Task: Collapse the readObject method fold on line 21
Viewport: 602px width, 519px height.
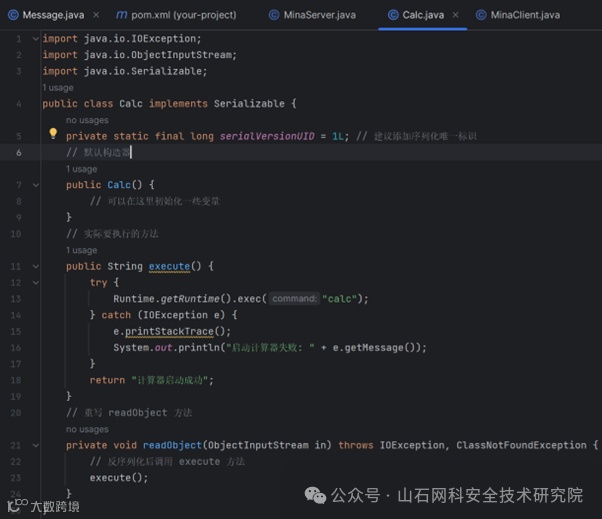Action: pos(36,445)
